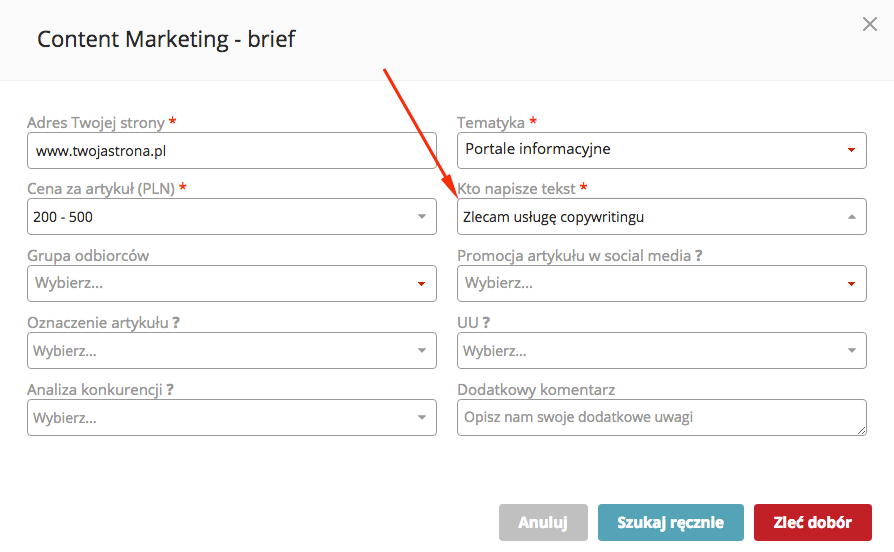Click the Adres Twojej strony input field
The image size is (894, 552).
[x=231, y=150]
